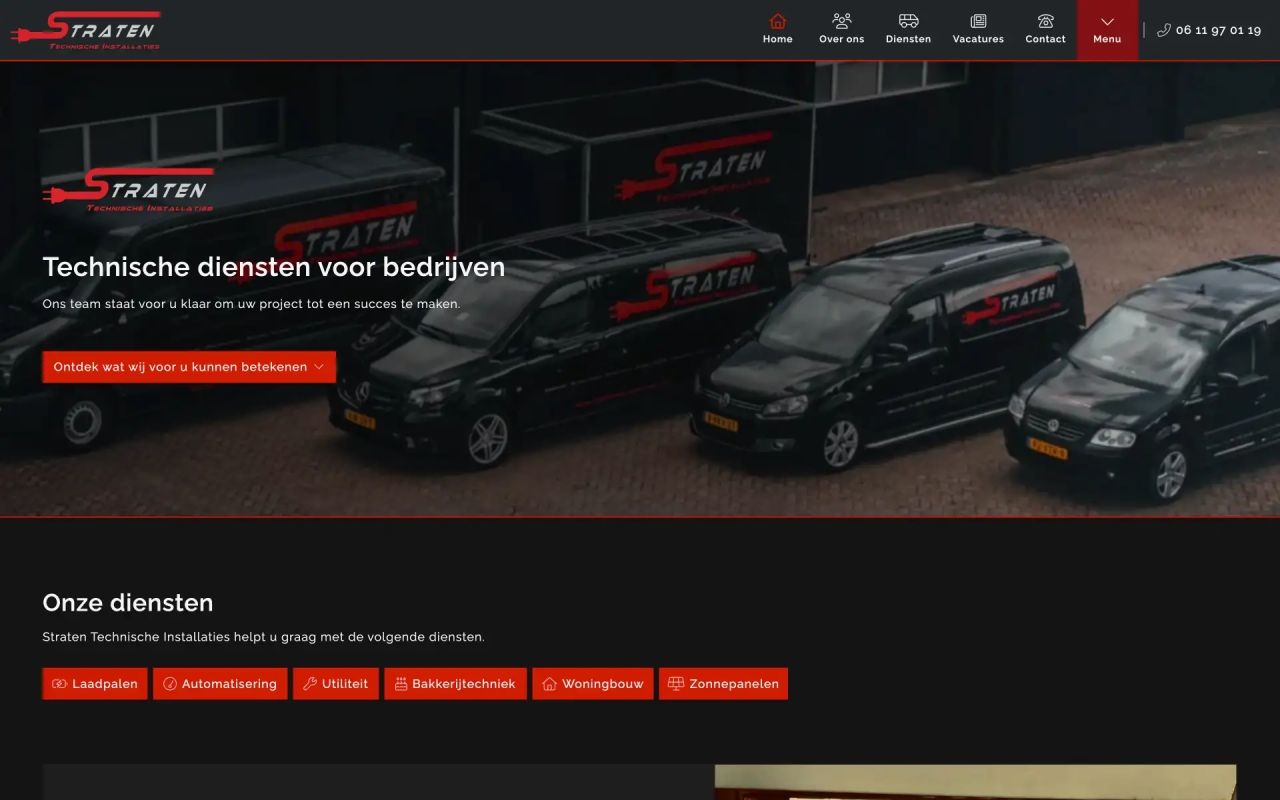Click the Home house icon in navigation
The image size is (1280, 800).
click(x=778, y=21)
